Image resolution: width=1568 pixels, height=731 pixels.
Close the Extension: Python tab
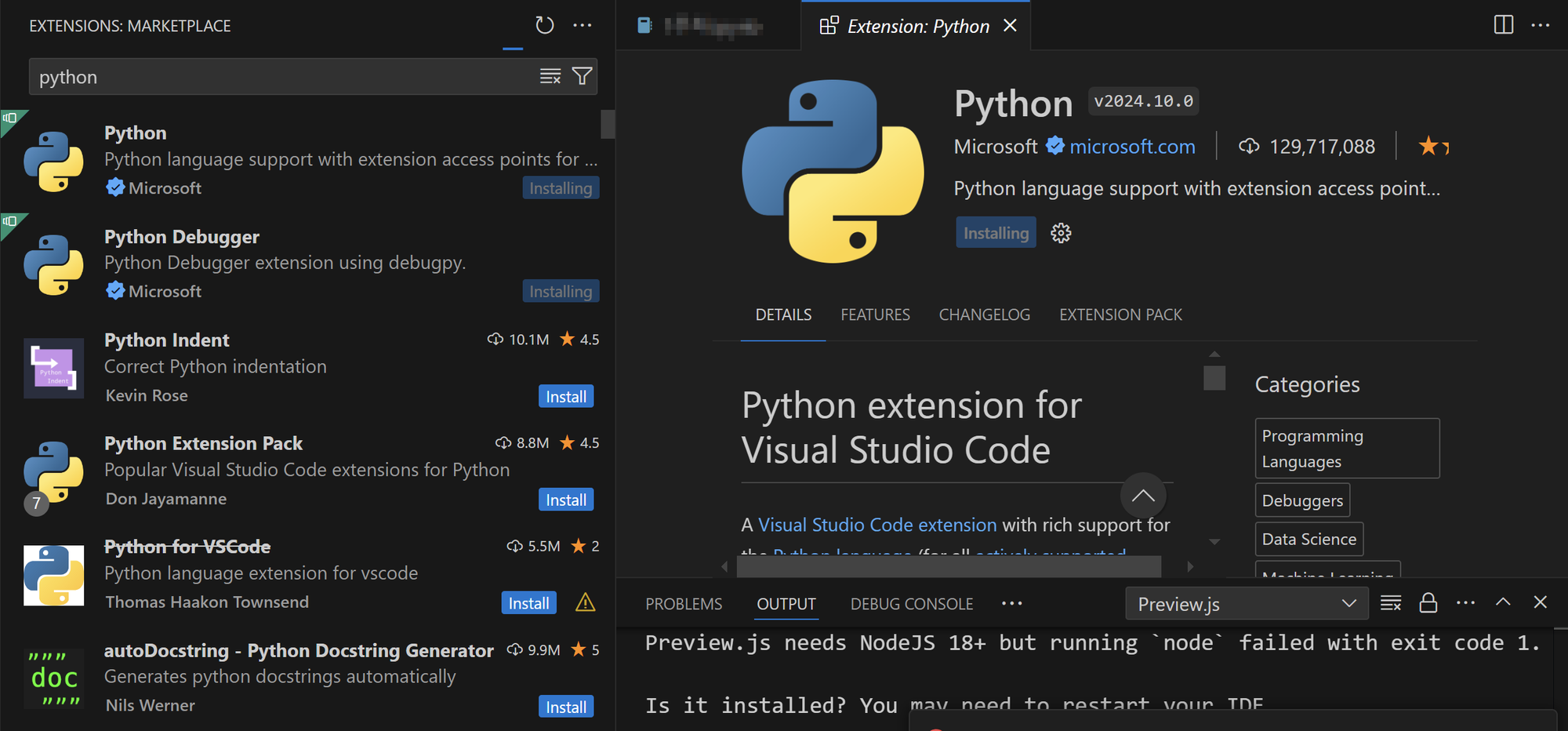point(1011,26)
